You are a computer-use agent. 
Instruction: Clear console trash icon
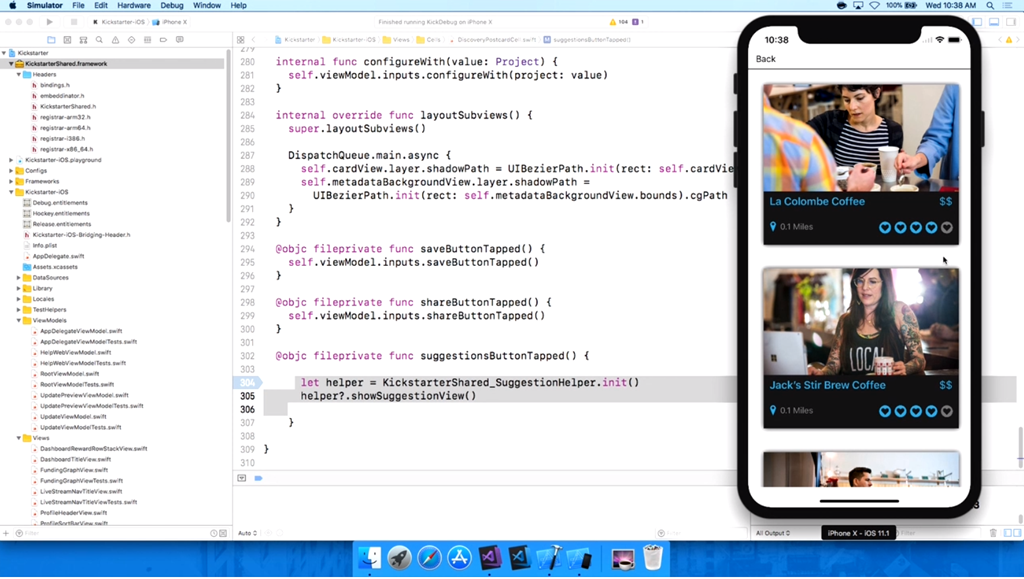[993, 533]
